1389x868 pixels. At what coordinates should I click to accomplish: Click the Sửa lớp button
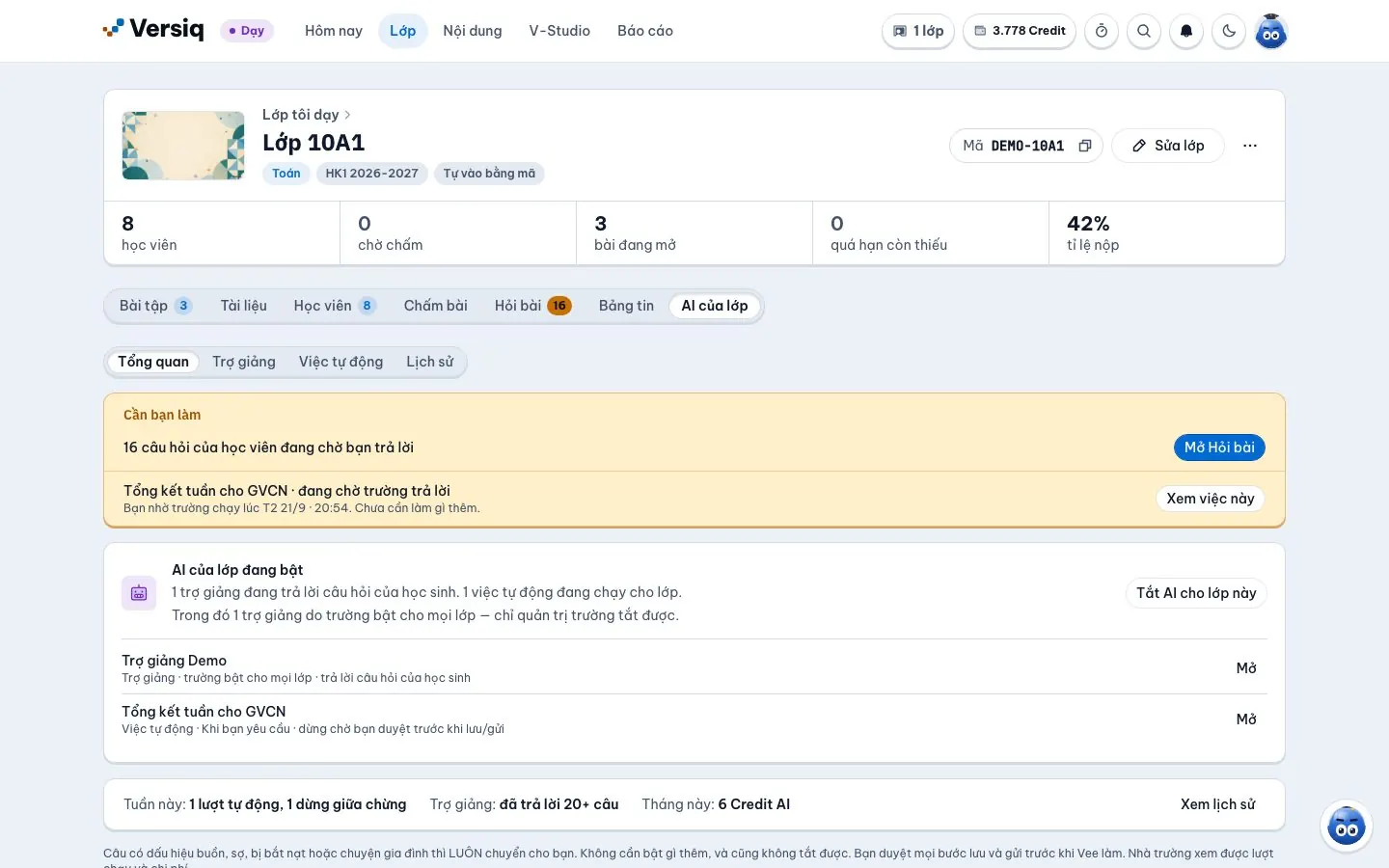pos(1168,146)
